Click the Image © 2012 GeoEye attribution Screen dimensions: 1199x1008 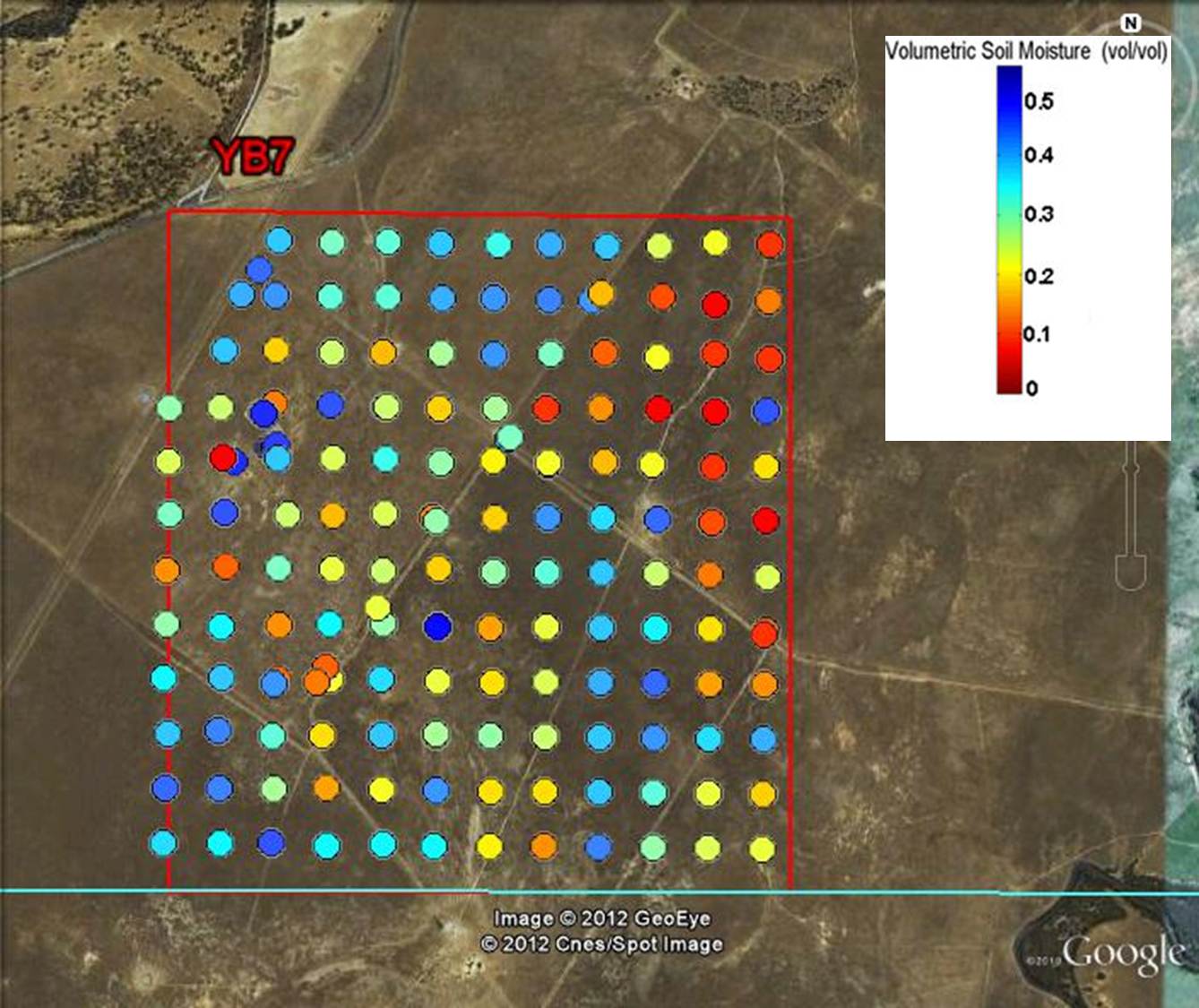601,918
